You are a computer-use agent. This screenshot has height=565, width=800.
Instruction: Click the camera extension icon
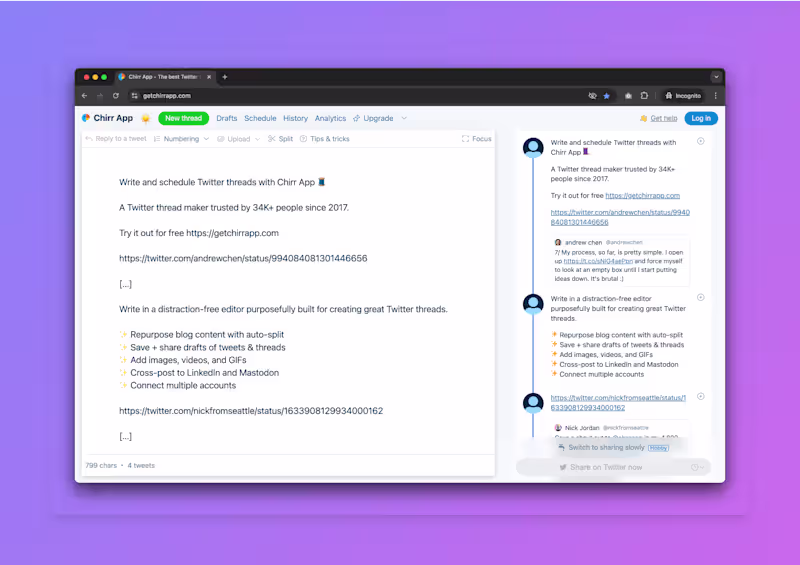[x=628, y=95]
